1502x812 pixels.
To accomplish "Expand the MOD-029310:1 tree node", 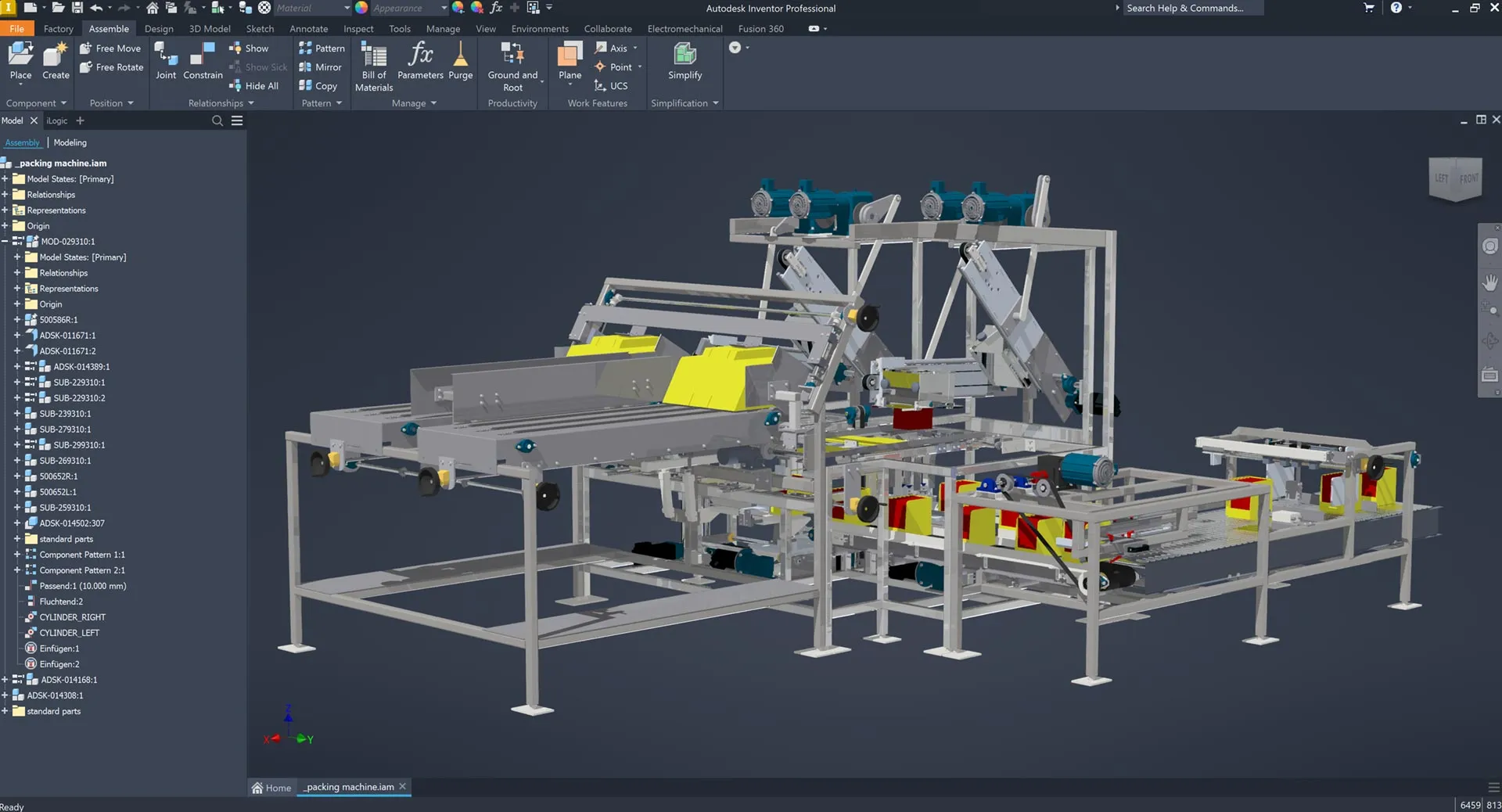I will [6, 241].
